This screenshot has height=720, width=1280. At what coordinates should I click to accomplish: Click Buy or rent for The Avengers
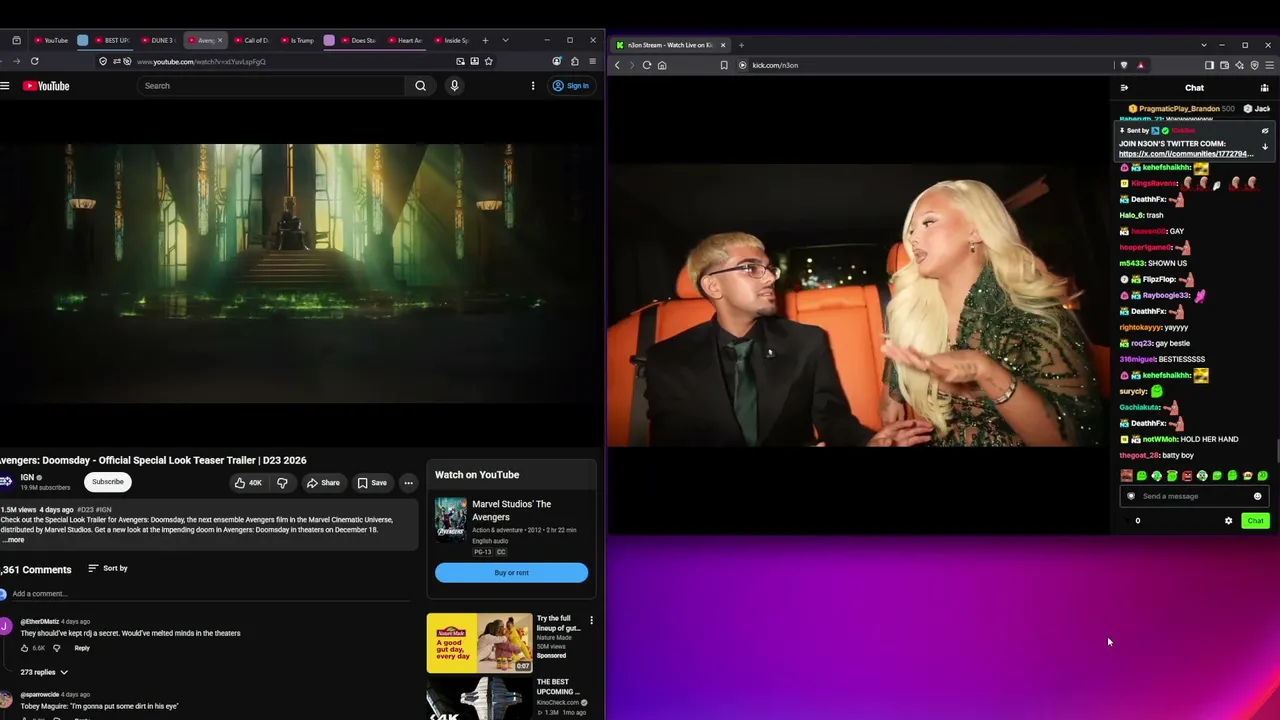(x=511, y=573)
